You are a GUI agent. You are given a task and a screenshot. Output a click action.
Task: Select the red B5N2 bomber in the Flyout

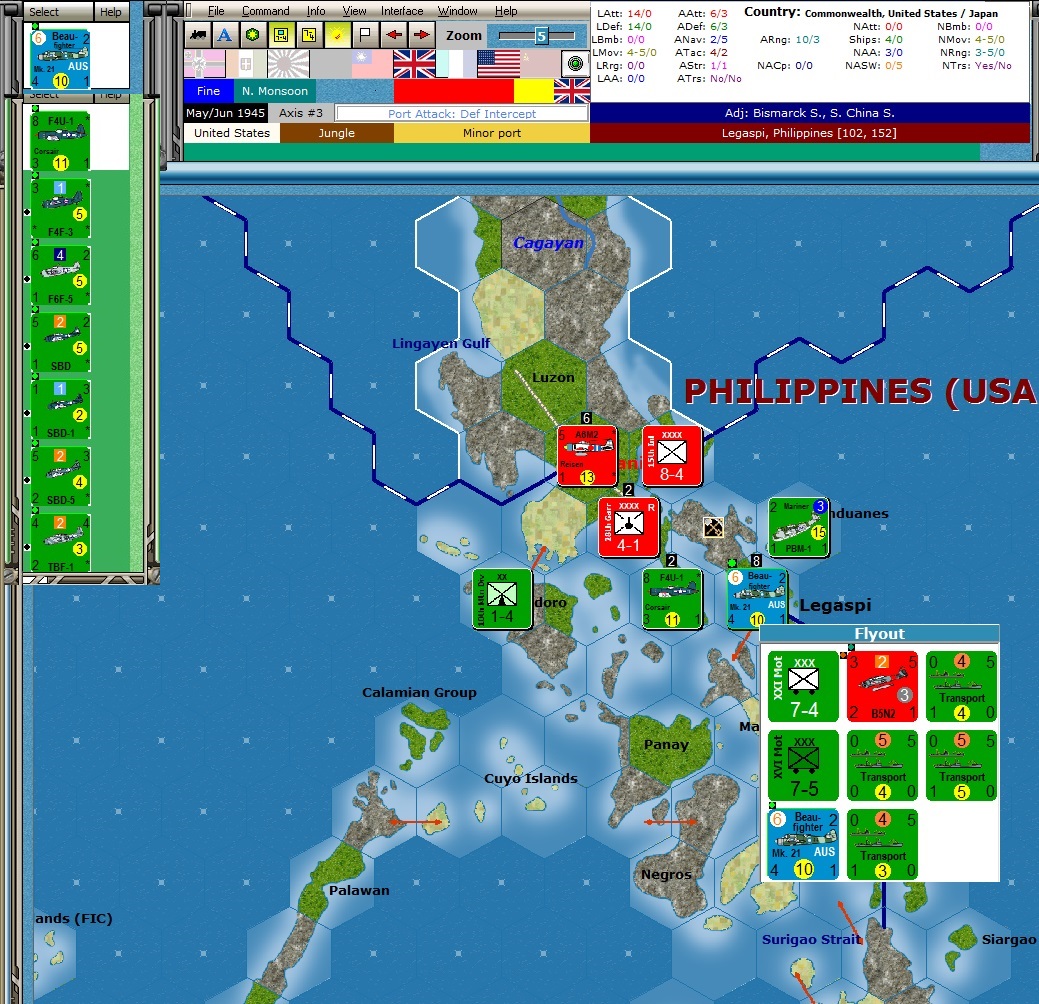click(882, 687)
